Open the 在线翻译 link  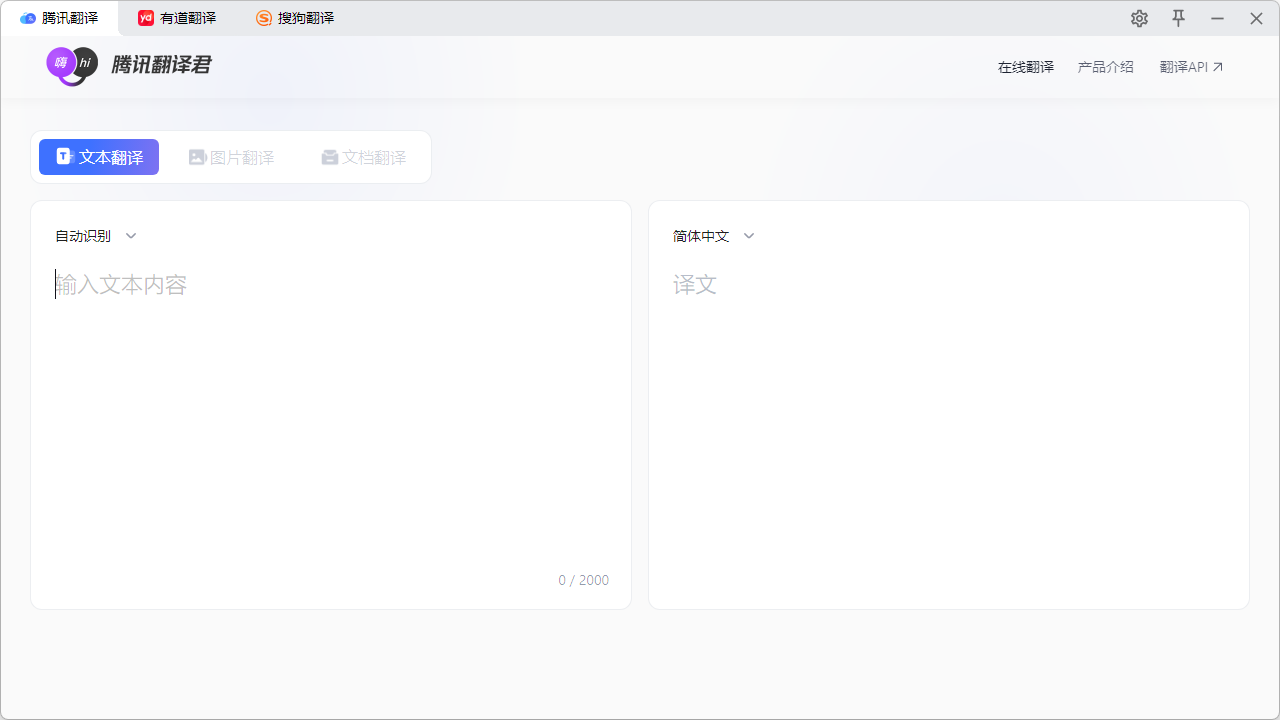1026,67
